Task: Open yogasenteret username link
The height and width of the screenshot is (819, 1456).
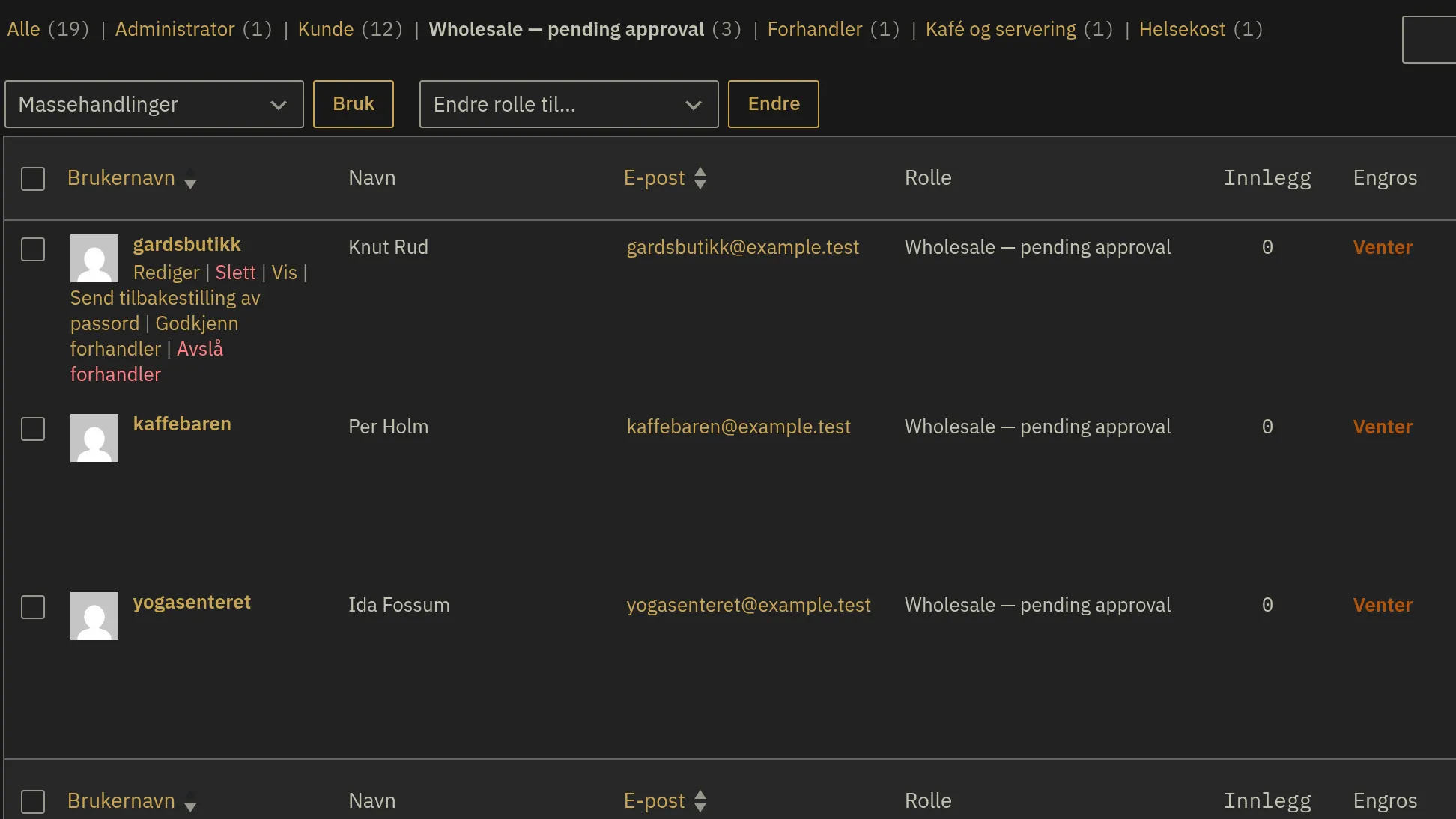Action: click(192, 603)
